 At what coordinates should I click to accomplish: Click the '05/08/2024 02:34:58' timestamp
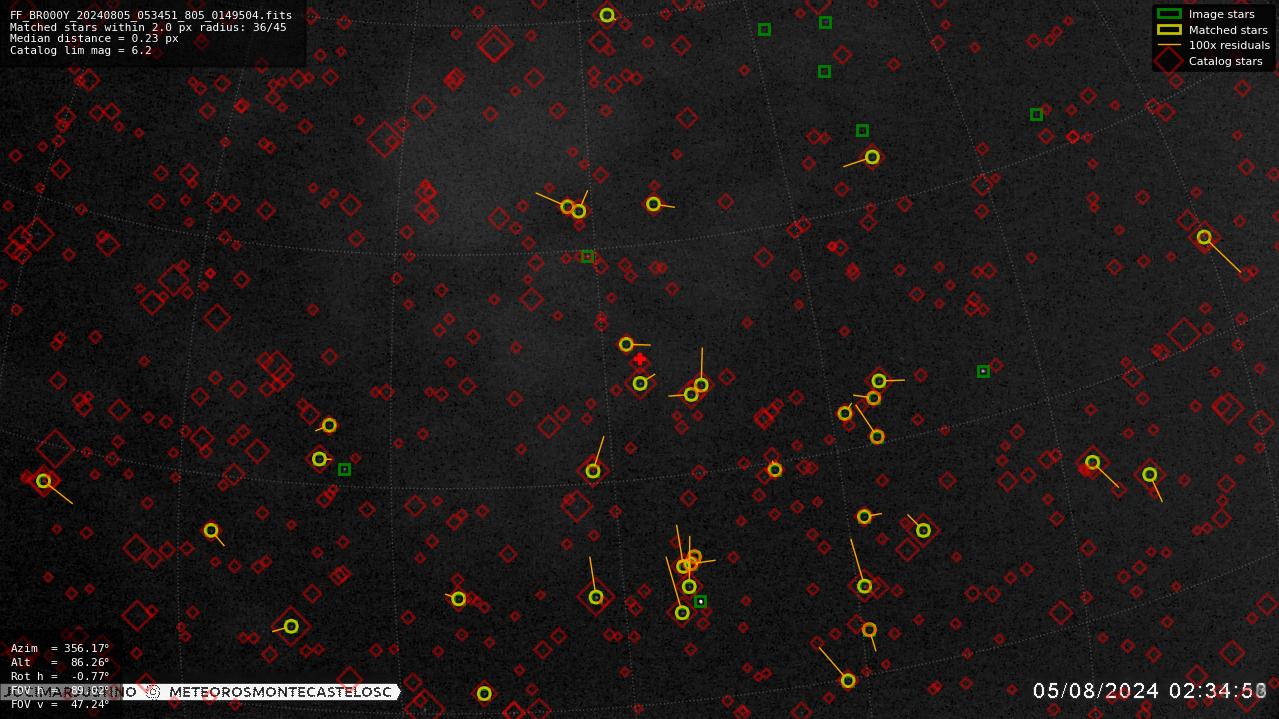[1150, 690]
